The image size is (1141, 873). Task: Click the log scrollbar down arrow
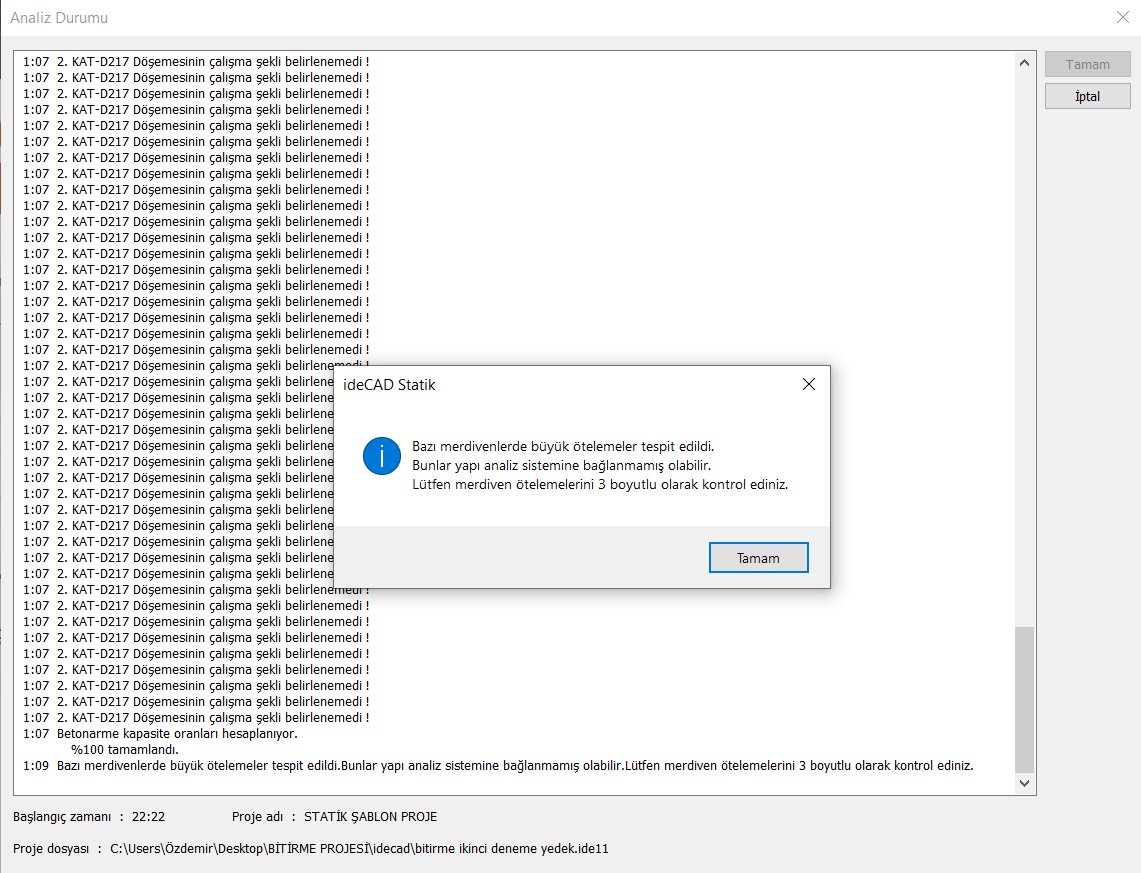[x=1024, y=783]
